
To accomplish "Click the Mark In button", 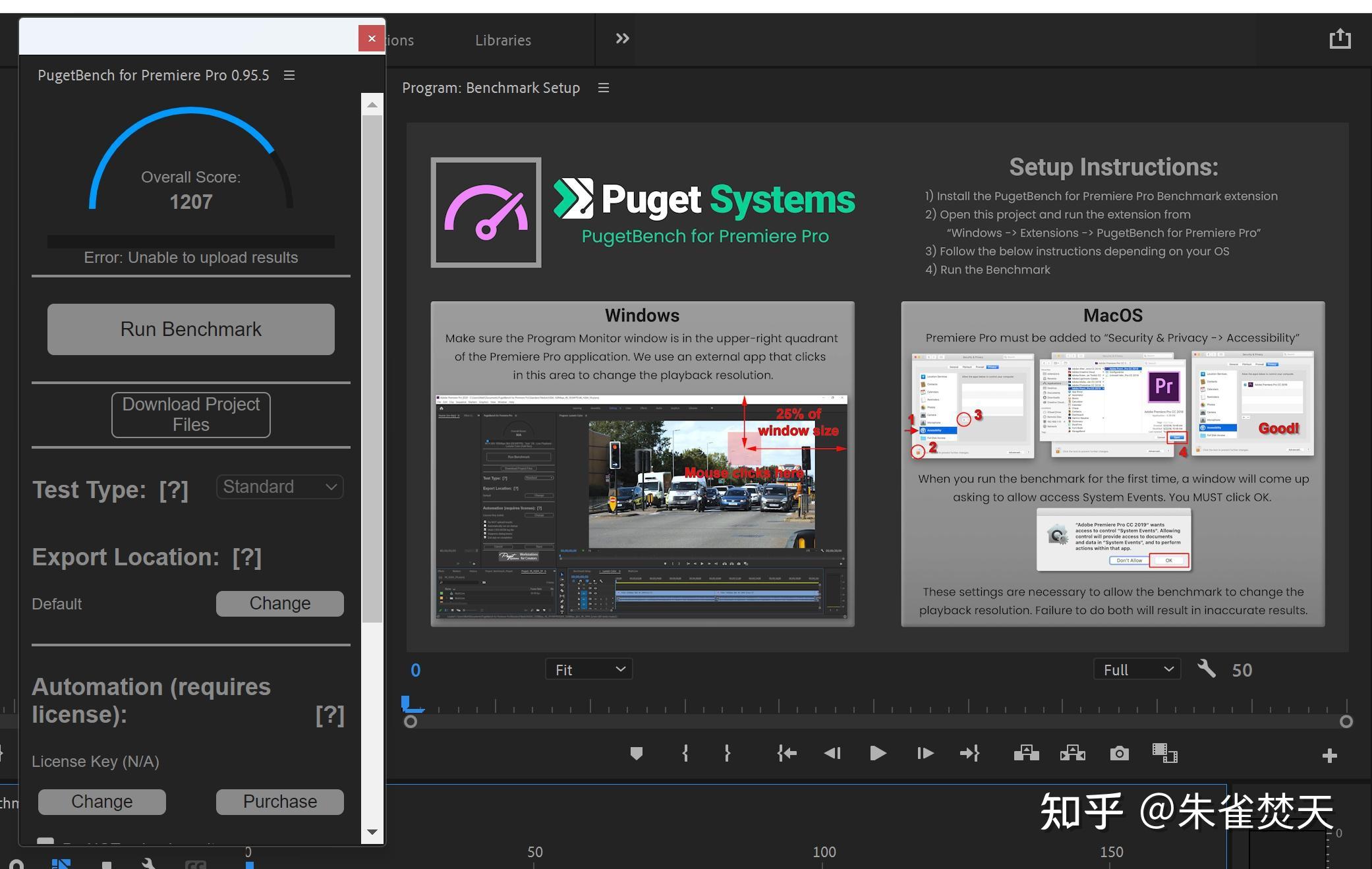I will [685, 753].
